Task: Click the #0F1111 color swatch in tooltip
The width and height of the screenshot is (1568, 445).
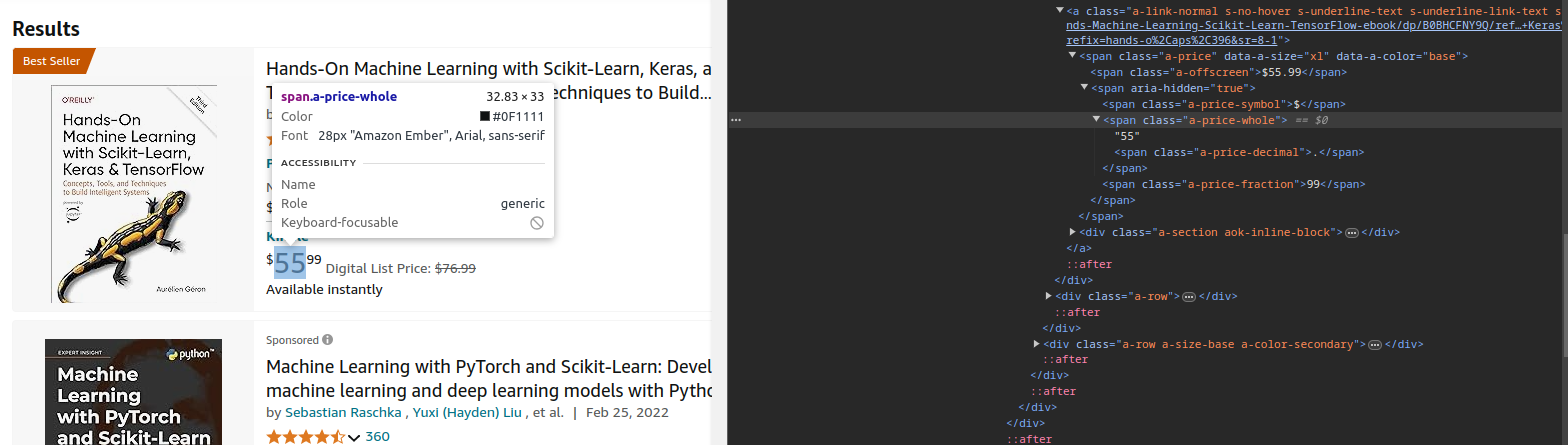Action: pyautogui.click(x=485, y=117)
